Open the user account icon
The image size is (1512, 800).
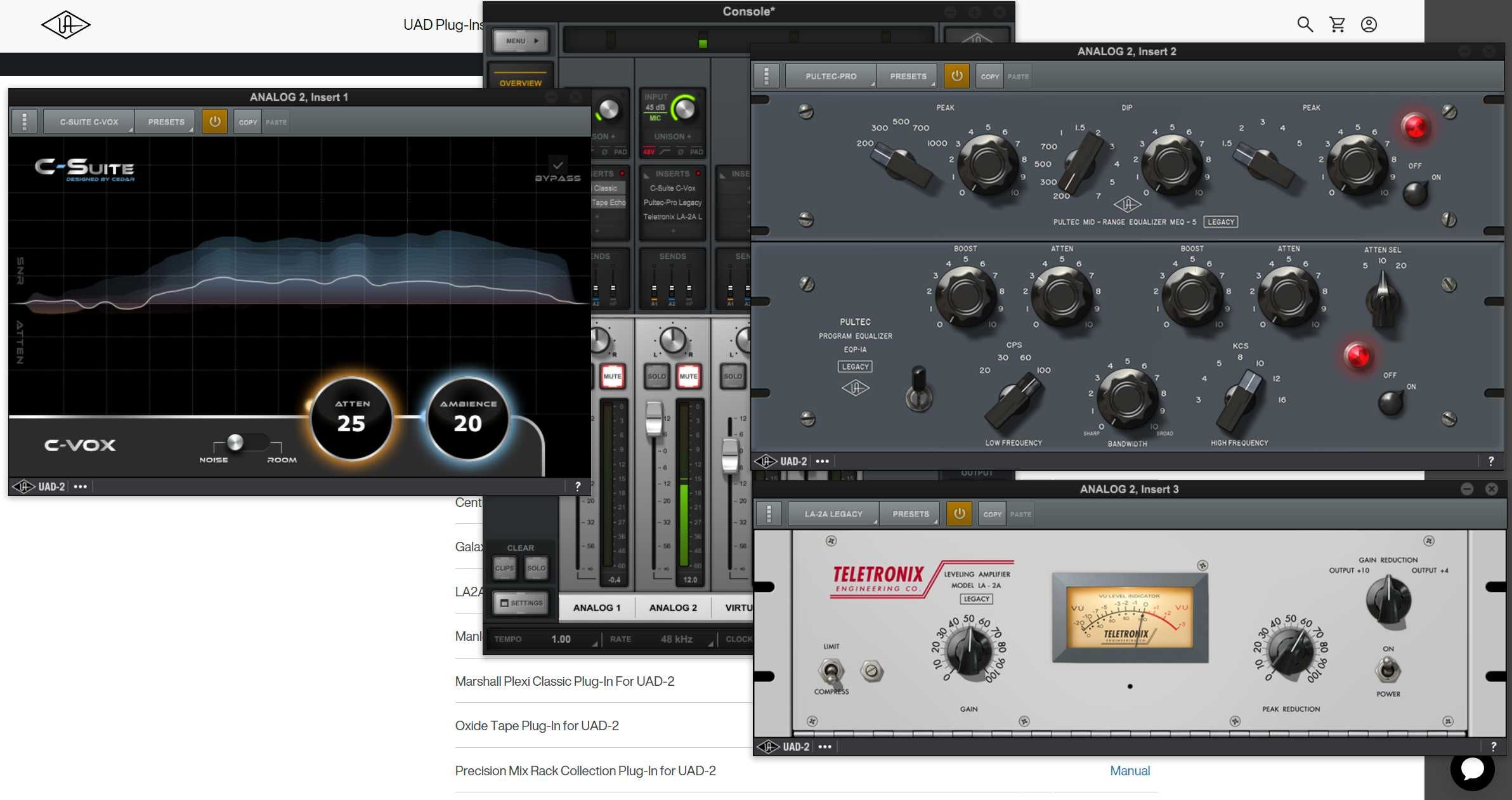point(1369,24)
